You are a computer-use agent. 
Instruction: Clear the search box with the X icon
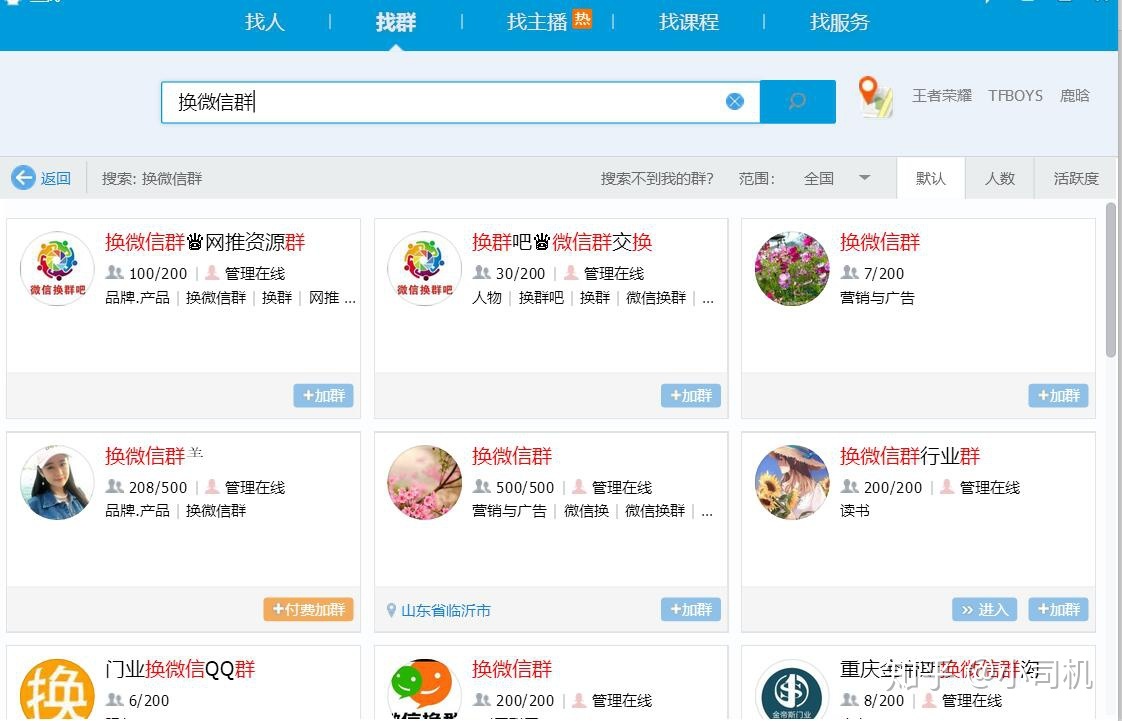pos(735,102)
